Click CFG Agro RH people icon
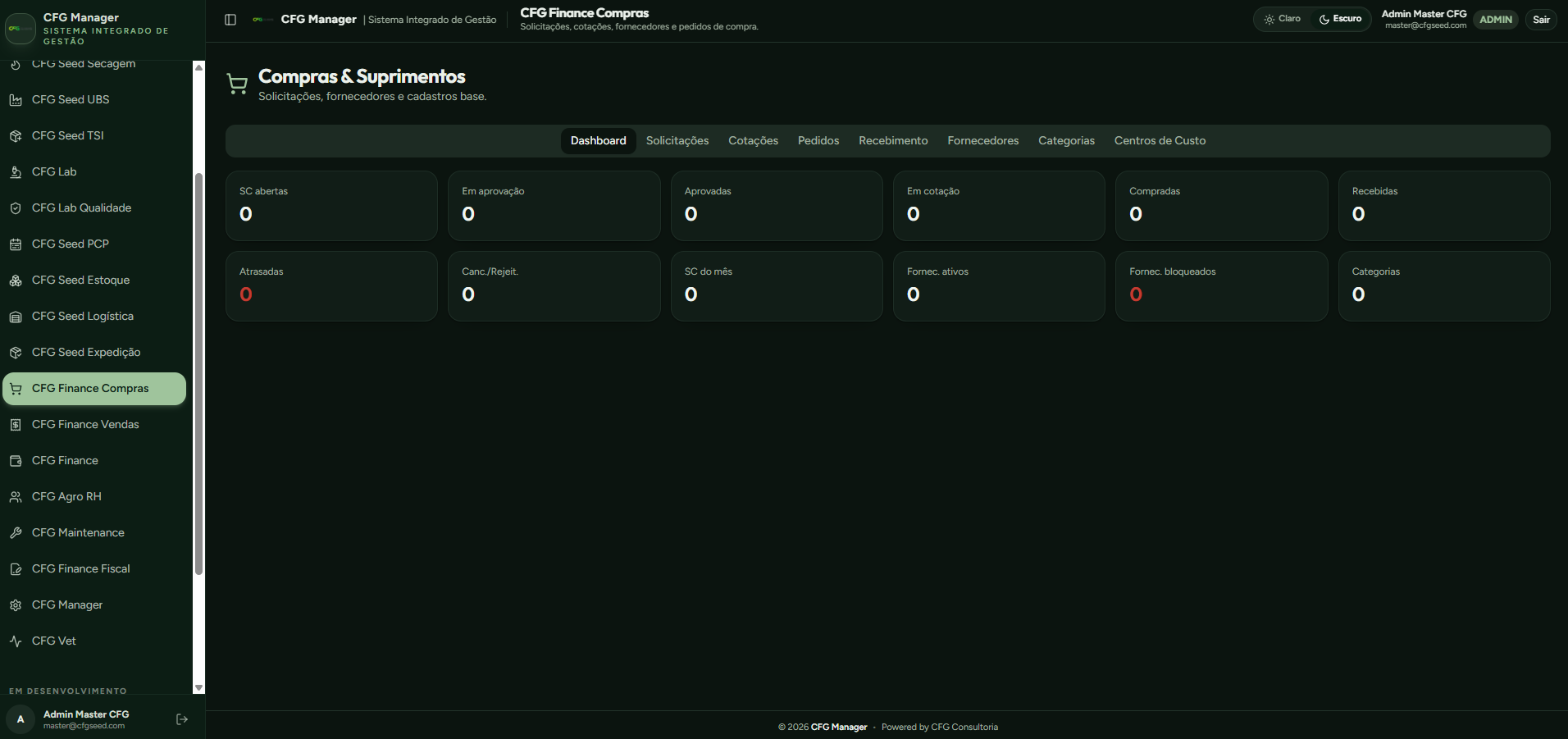 point(16,497)
